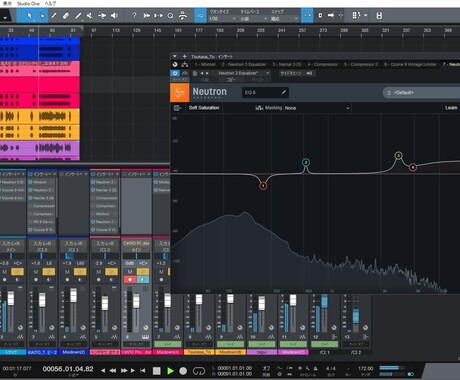The height and width of the screenshot is (380, 460).
Task: Open the Masking None dropdown
Action: tap(317, 108)
